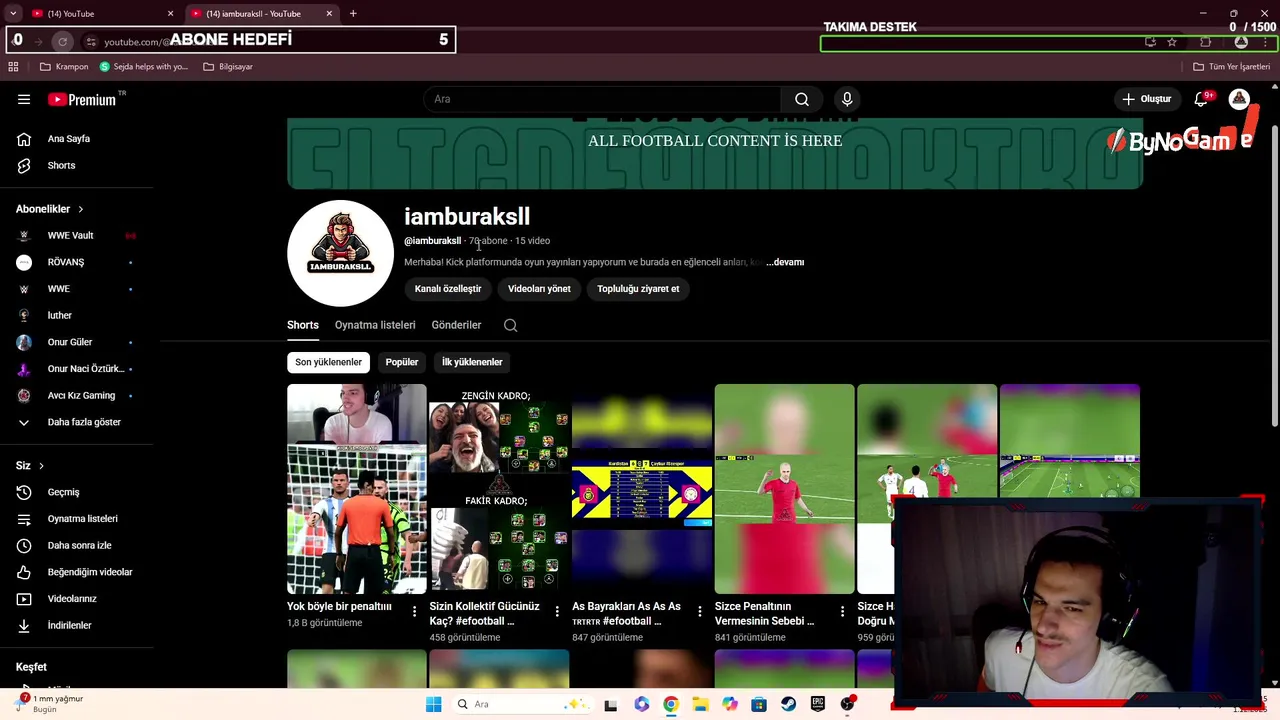Image resolution: width=1280 pixels, height=720 pixels.
Task: Click the Windows Start button
Action: point(433,704)
